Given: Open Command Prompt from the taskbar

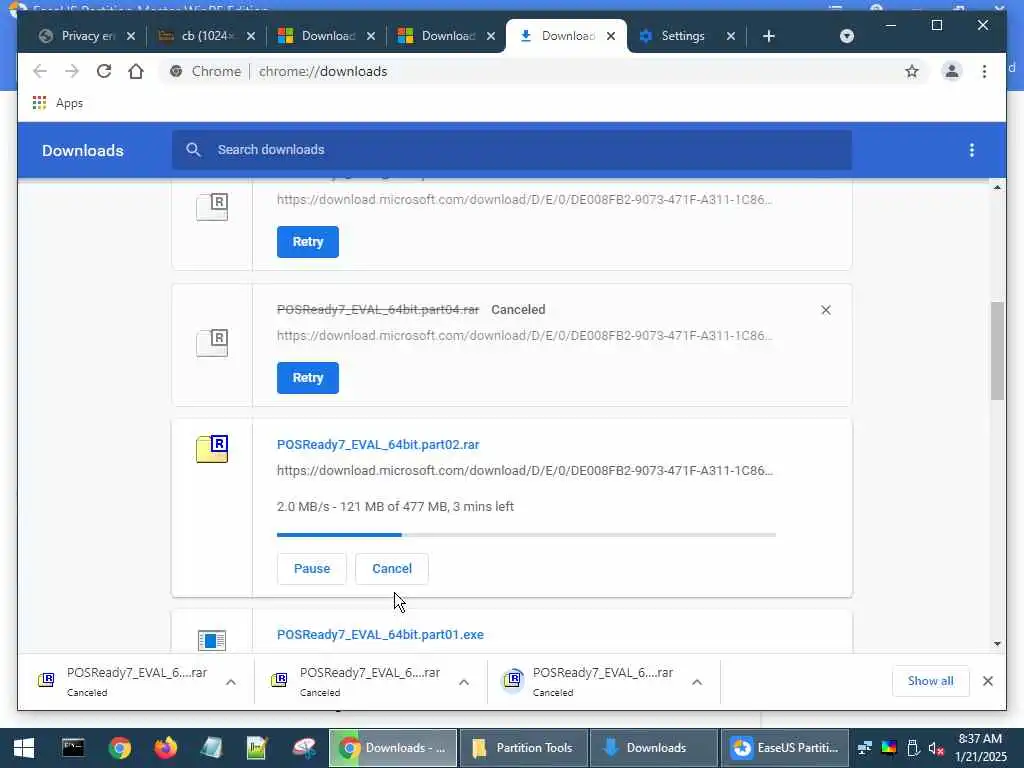Looking at the screenshot, I should (73, 748).
